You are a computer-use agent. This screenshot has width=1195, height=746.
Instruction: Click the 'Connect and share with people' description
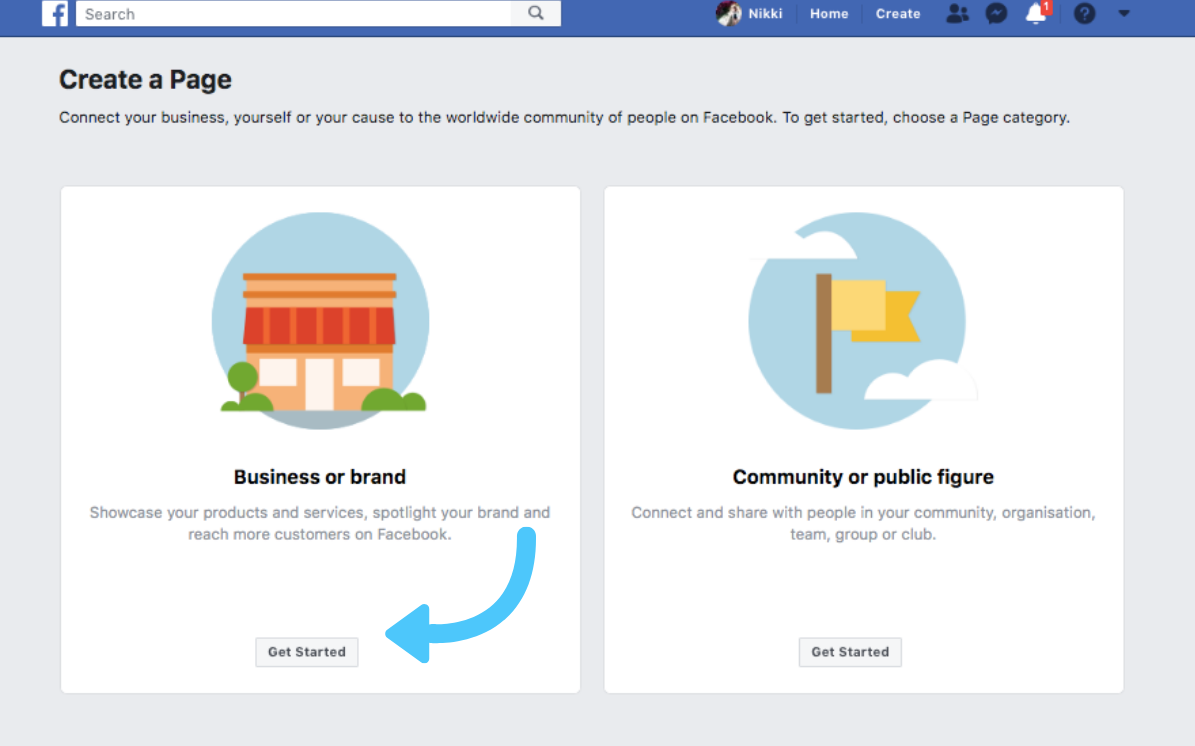point(863,523)
